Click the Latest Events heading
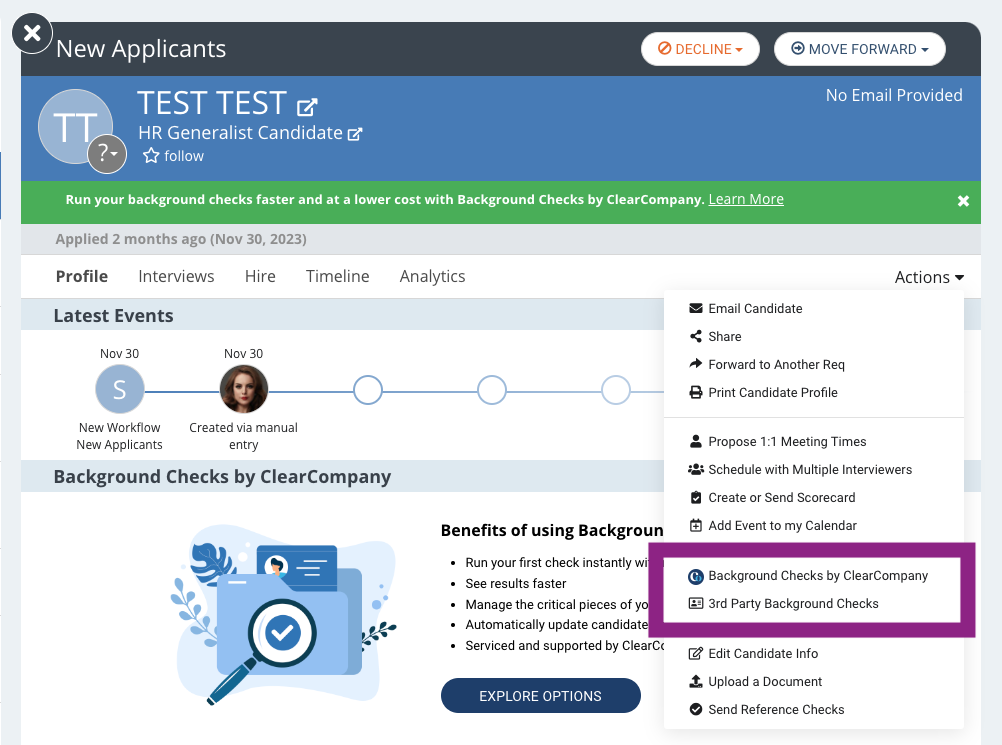Screen dimensions: 1002x745 click(113, 316)
